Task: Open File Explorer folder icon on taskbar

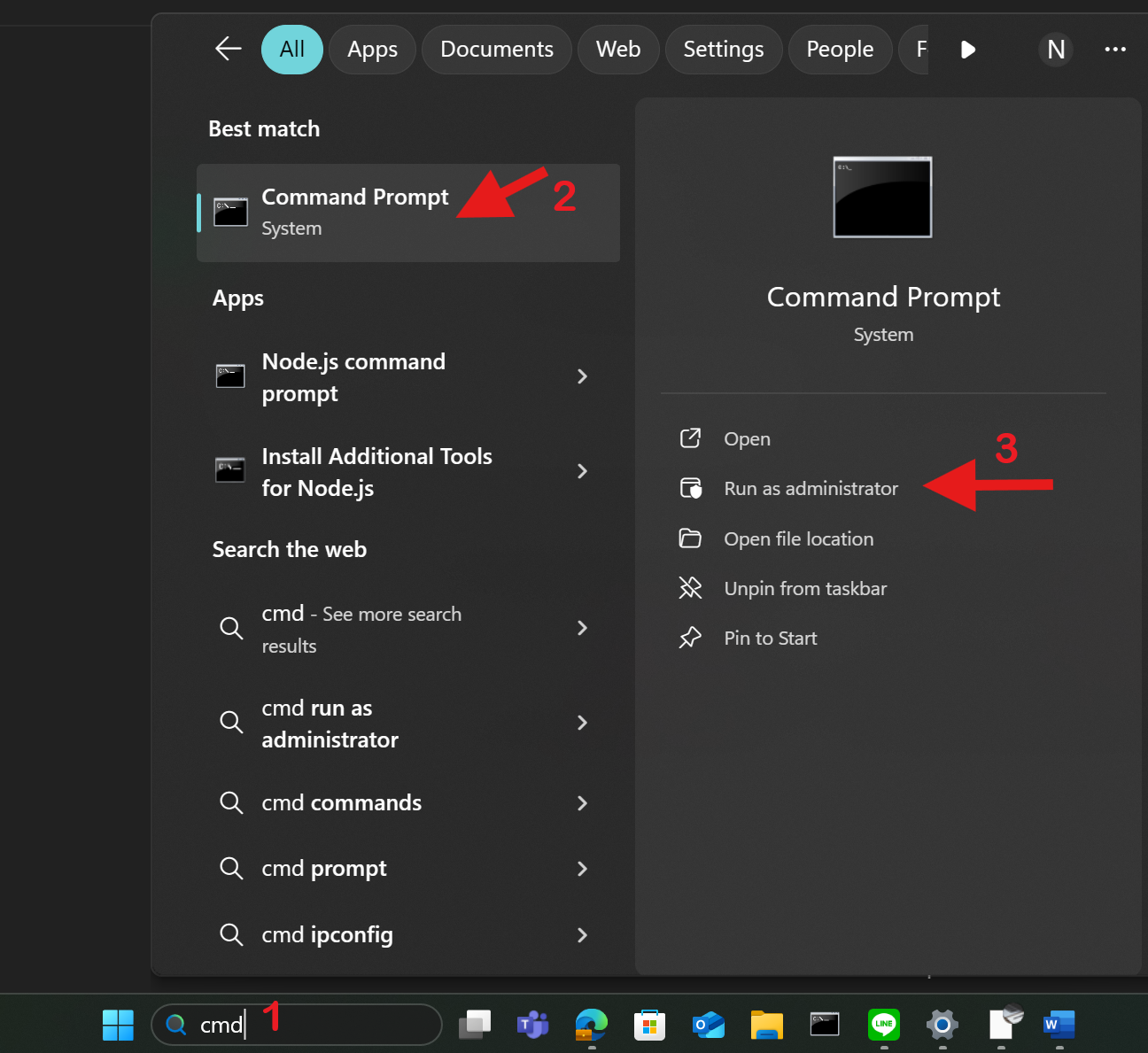Action: tap(766, 1025)
